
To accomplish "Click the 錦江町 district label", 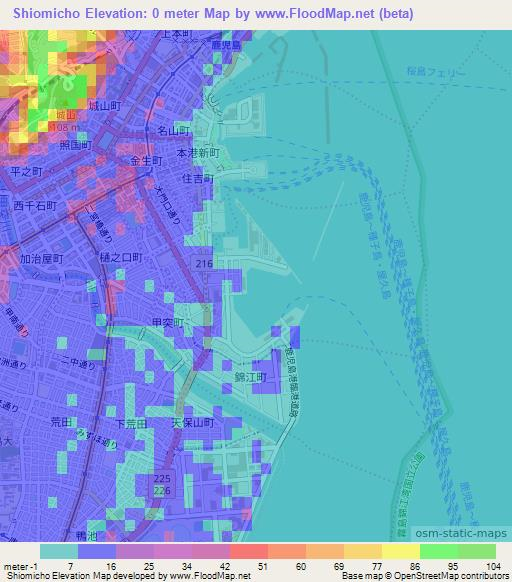I will [x=251, y=377].
